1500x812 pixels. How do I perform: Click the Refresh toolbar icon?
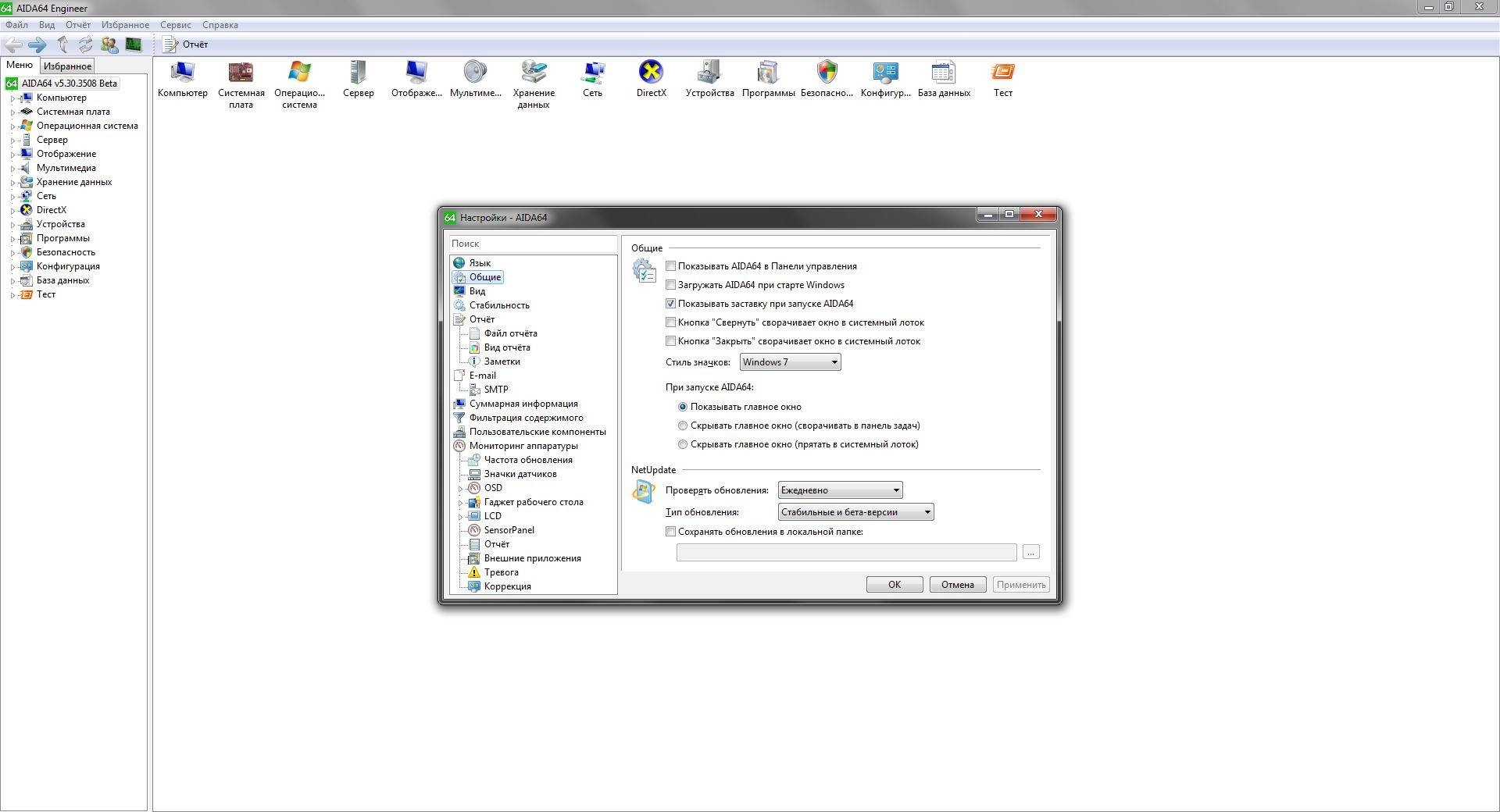pyautogui.click(x=85, y=45)
